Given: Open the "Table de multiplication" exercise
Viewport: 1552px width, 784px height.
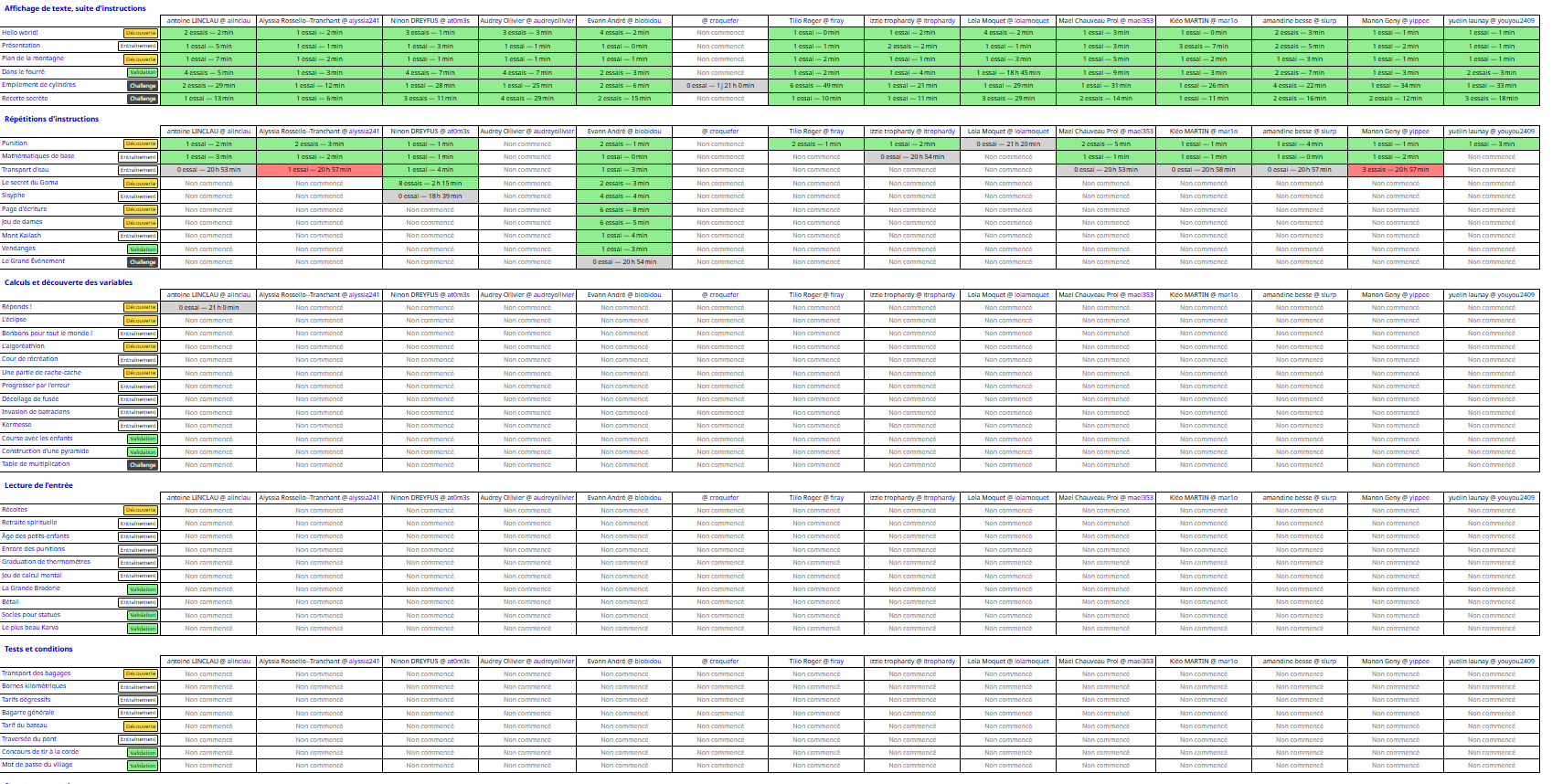Looking at the screenshot, I should click(36, 464).
